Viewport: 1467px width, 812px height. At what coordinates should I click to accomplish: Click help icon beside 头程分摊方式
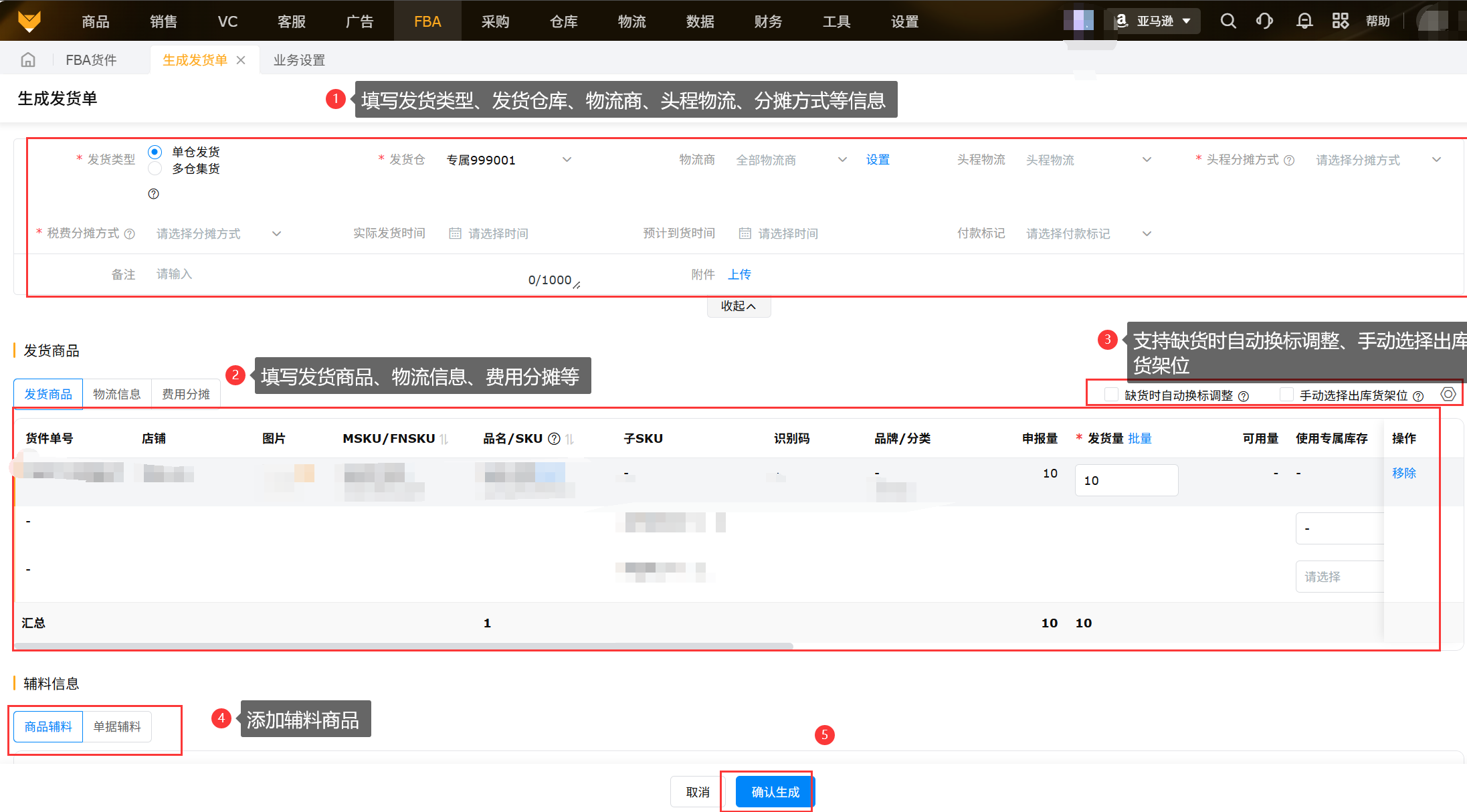[x=1289, y=161]
